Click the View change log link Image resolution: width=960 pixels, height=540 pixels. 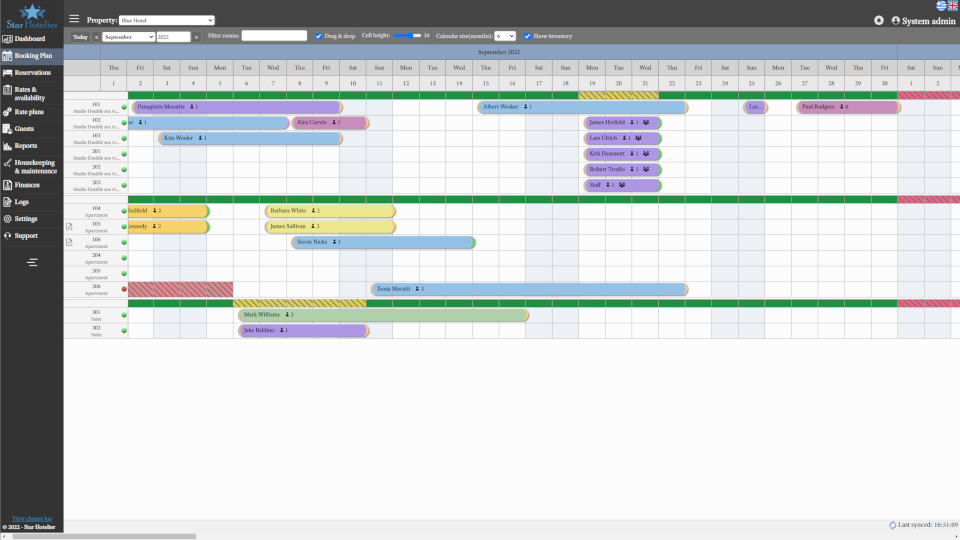(32, 519)
